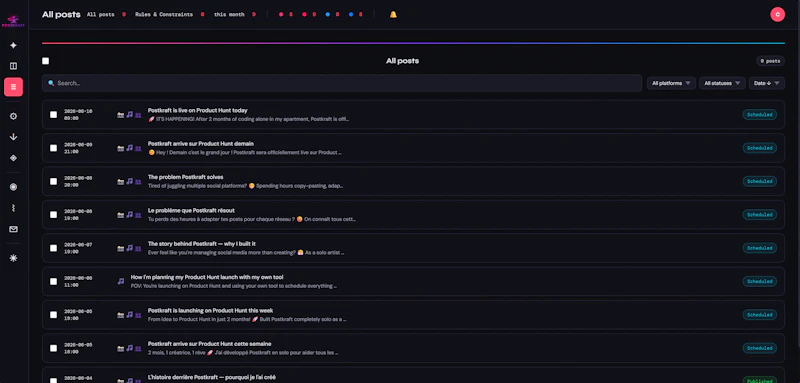
Task: Click the first blue dot indicator in header
Action: (328, 15)
